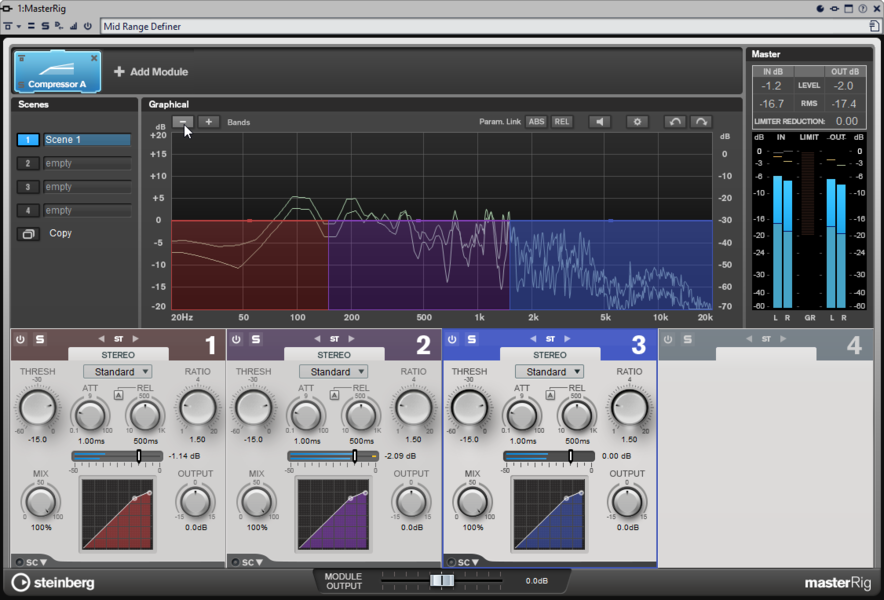Toggle band 3 power button
This screenshot has height=600, width=884.
click(452, 339)
